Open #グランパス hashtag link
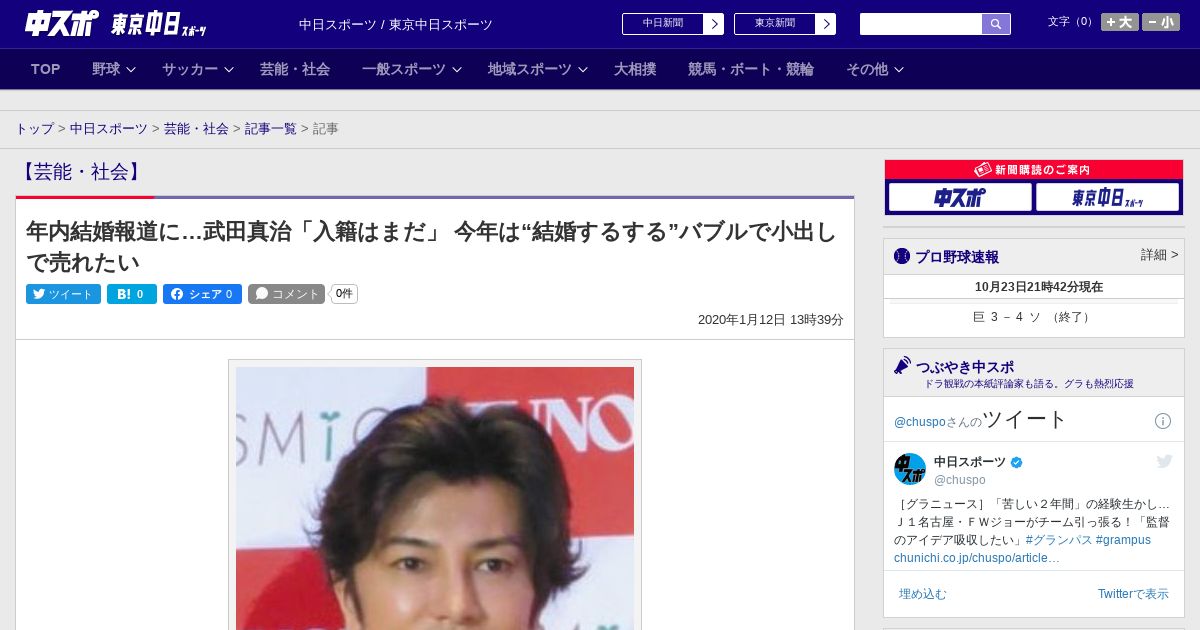The width and height of the screenshot is (1200, 630). (1059, 540)
